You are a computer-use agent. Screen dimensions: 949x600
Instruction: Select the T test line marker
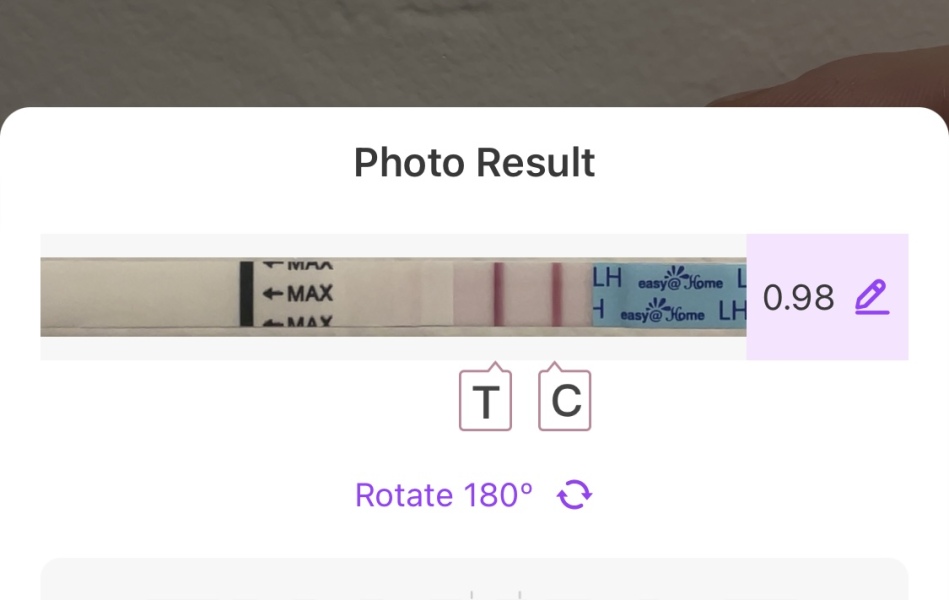pos(485,401)
